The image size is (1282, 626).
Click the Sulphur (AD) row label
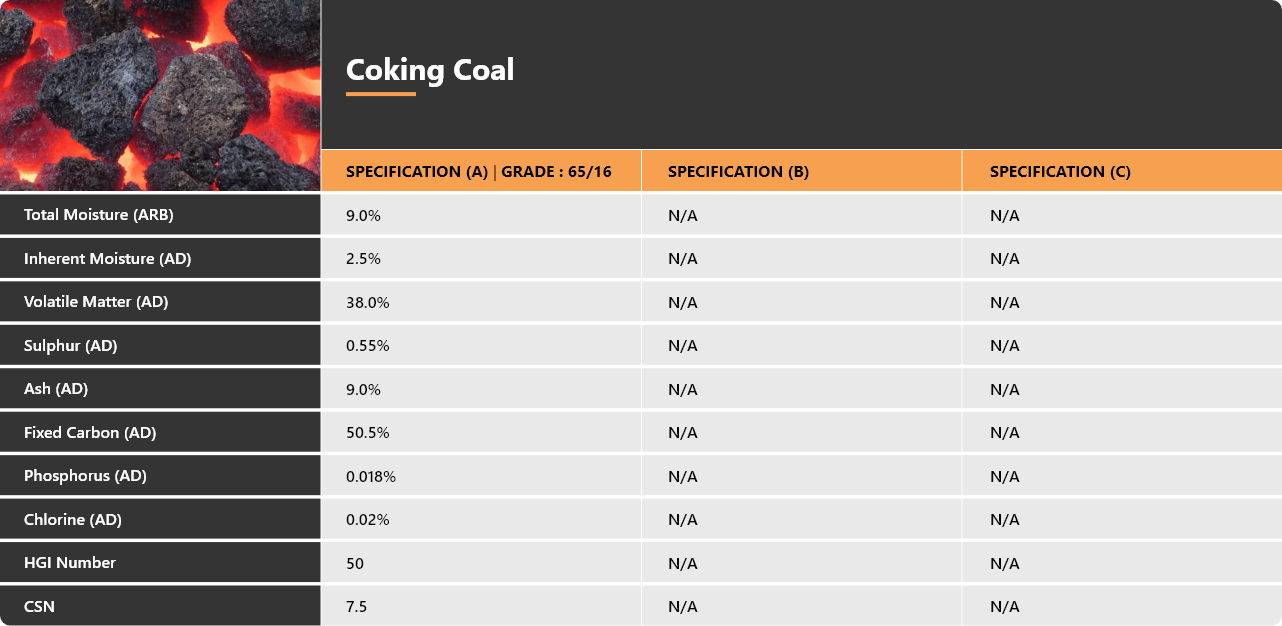tap(71, 345)
